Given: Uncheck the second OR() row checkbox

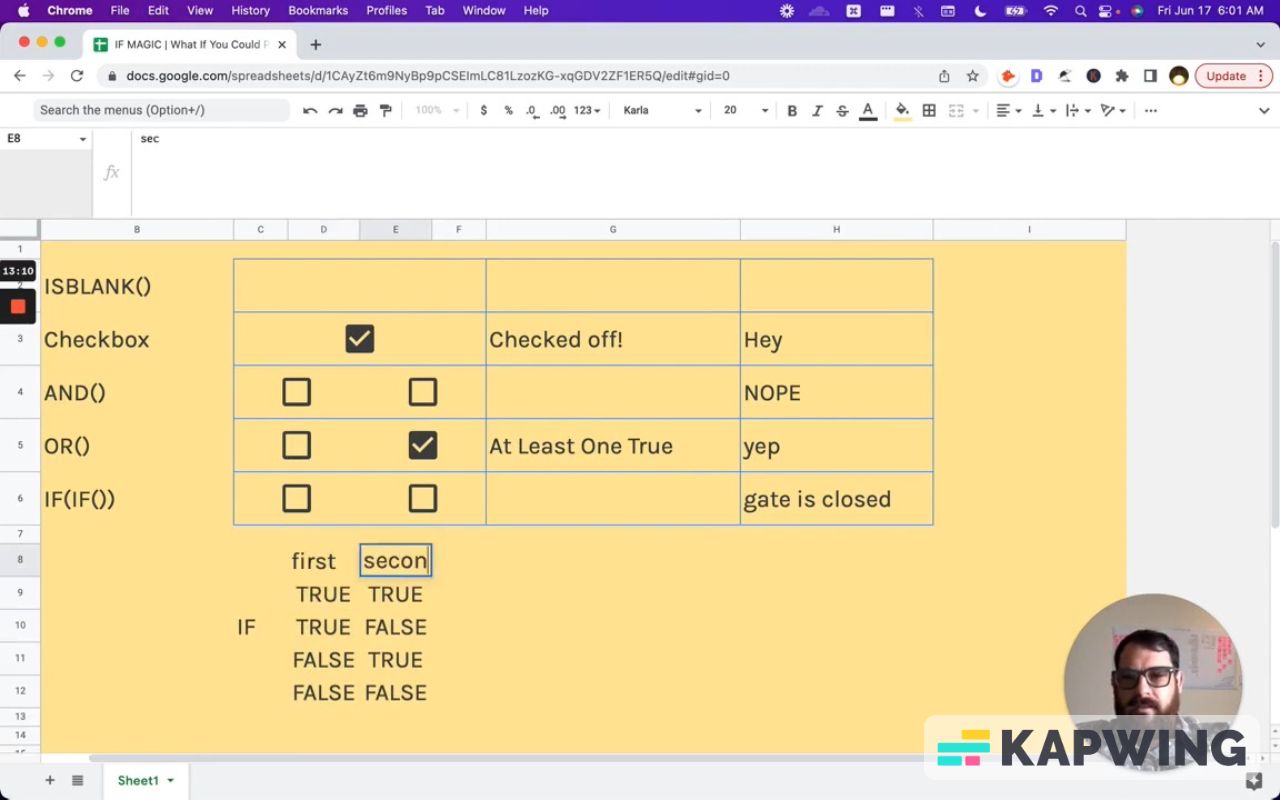Looking at the screenshot, I should click(423, 445).
